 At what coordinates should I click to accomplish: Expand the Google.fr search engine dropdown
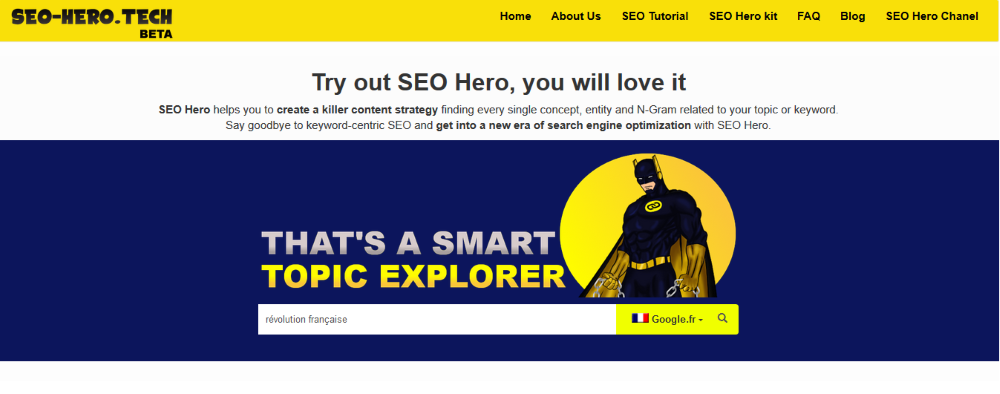pos(667,319)
